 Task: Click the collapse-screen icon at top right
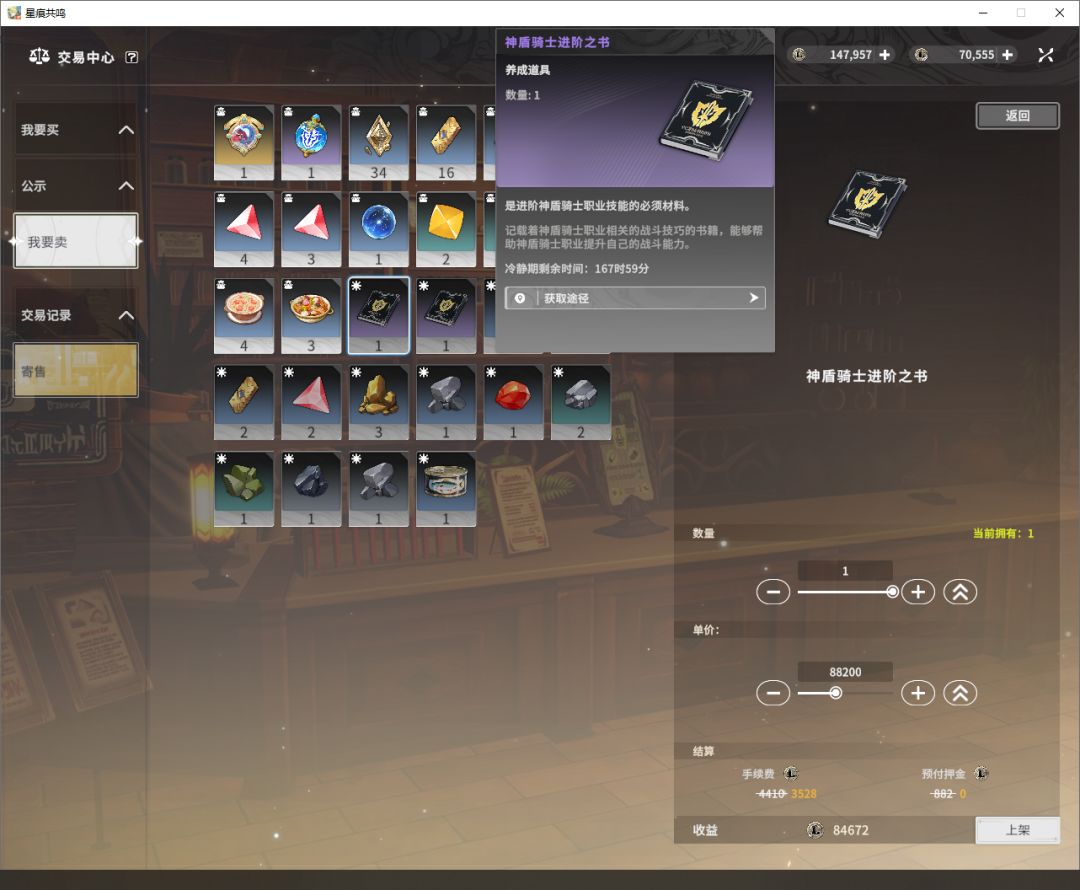(x=1046, y=55)
